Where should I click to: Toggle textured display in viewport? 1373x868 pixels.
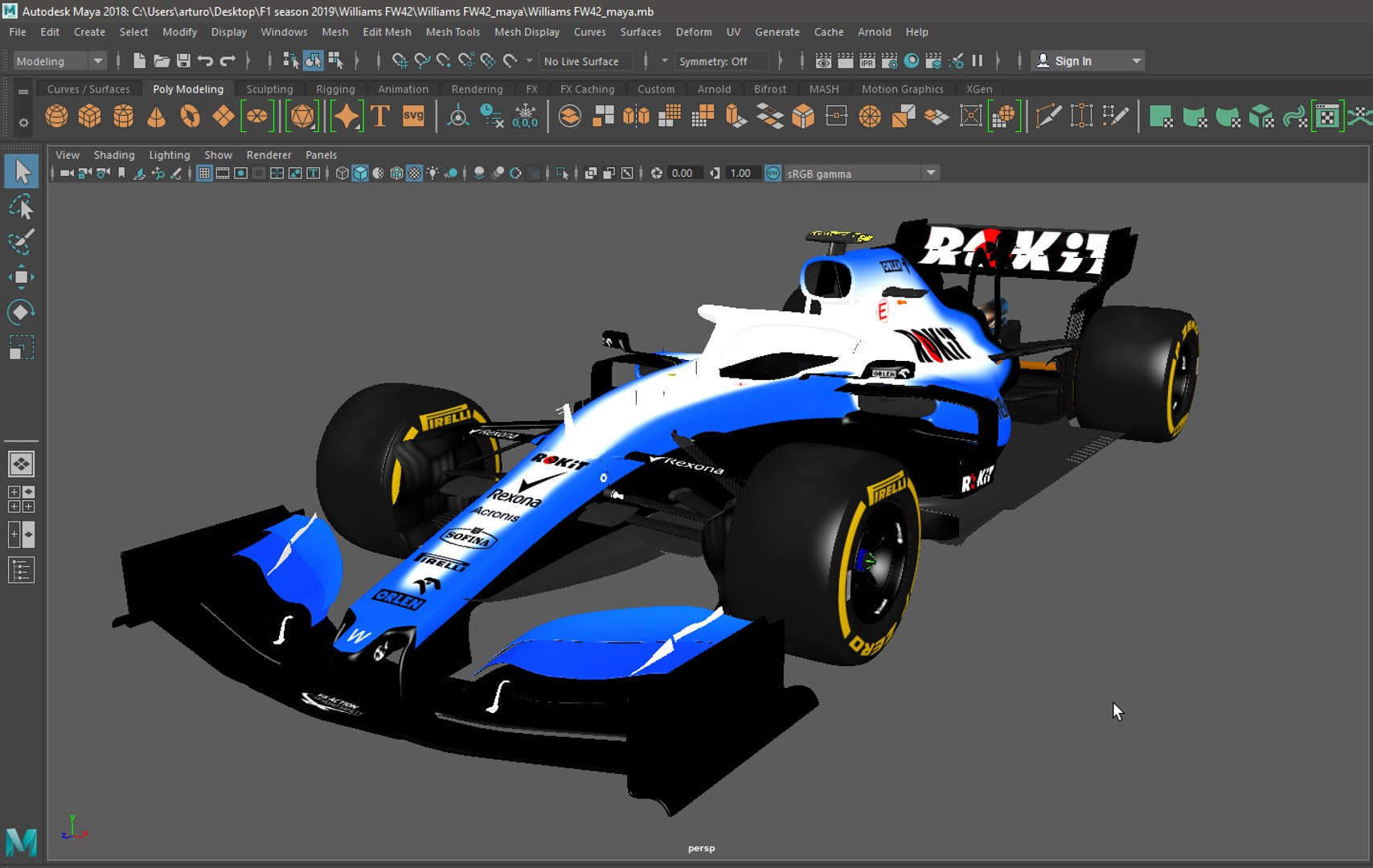[415, 173]
